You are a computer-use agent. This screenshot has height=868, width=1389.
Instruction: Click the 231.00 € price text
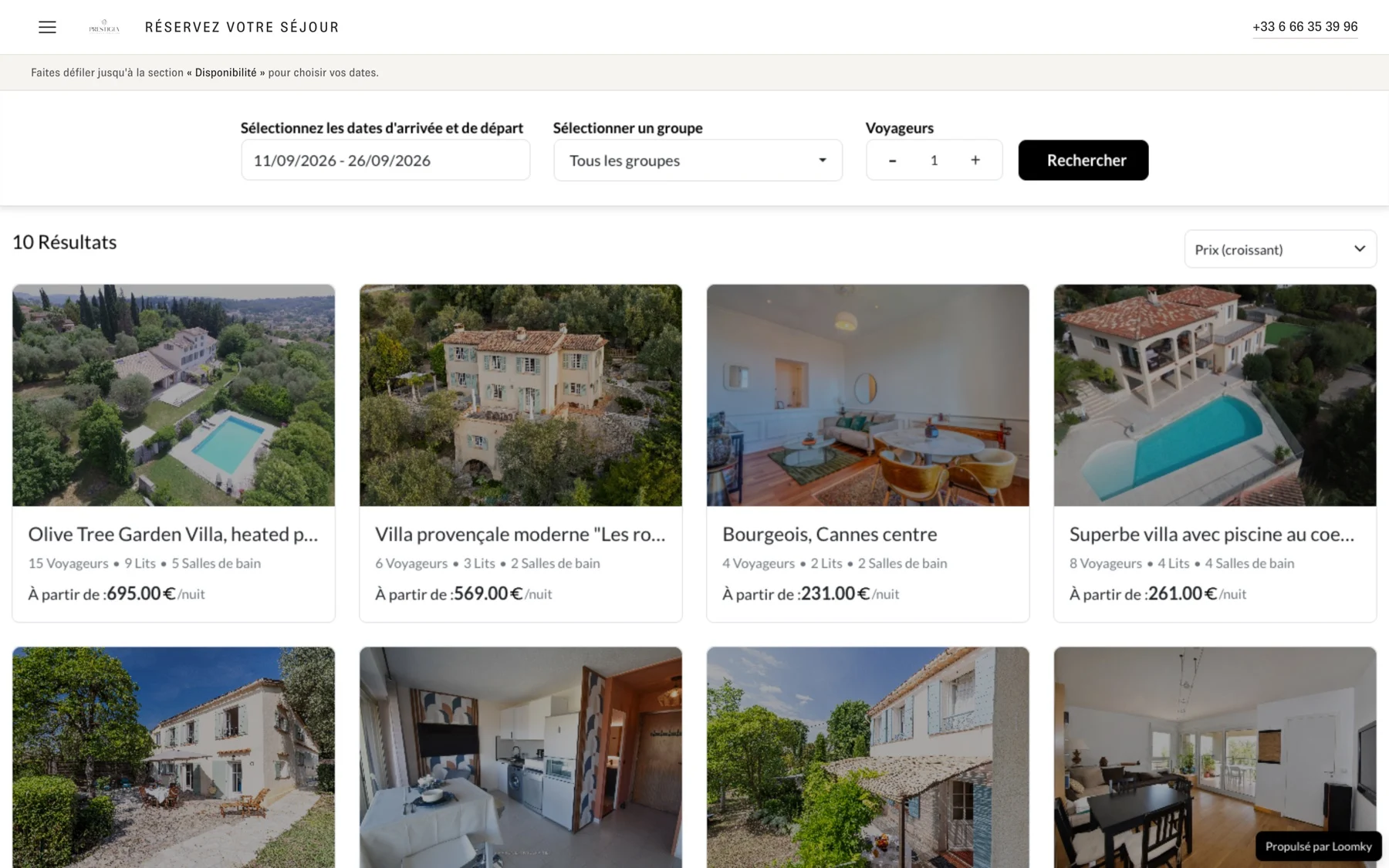click(836, 593)
